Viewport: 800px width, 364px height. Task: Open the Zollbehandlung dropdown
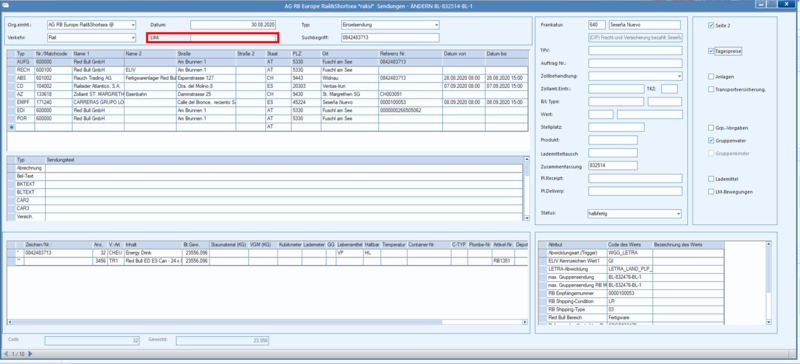click(679, 76)
